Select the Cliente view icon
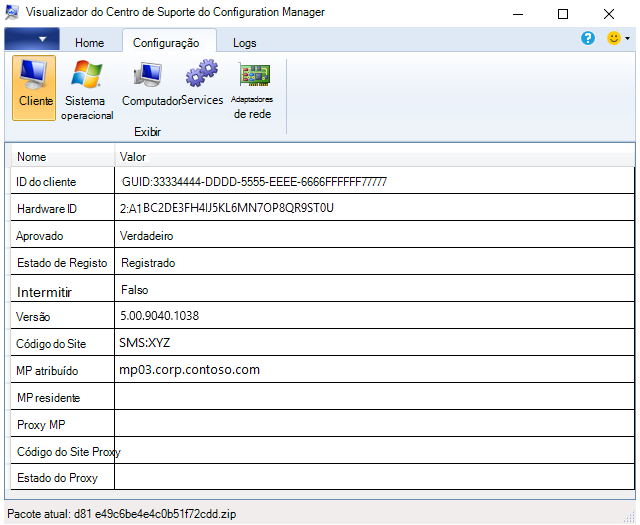Viewport: 640px width, 525px height. (x=34, y=88)
